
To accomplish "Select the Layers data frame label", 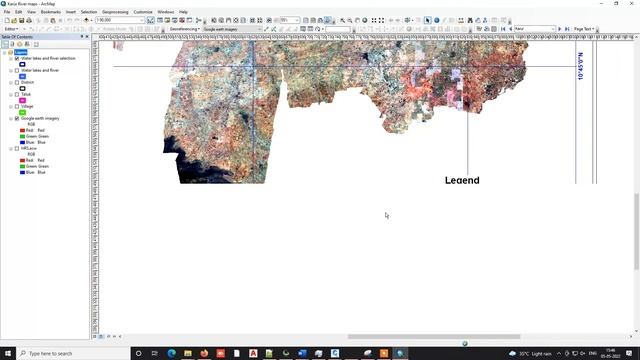I will pos(21,52).
